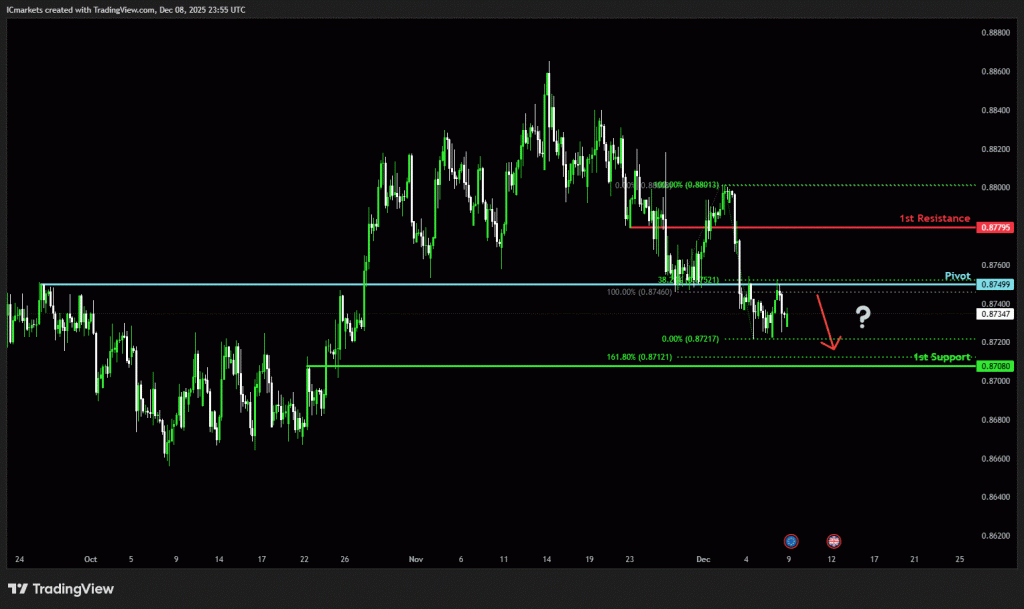The width and height of the screenshot is (1024, 609).
Task: Click the 0.88000 price axis label
Action: [x=994, y=187]
